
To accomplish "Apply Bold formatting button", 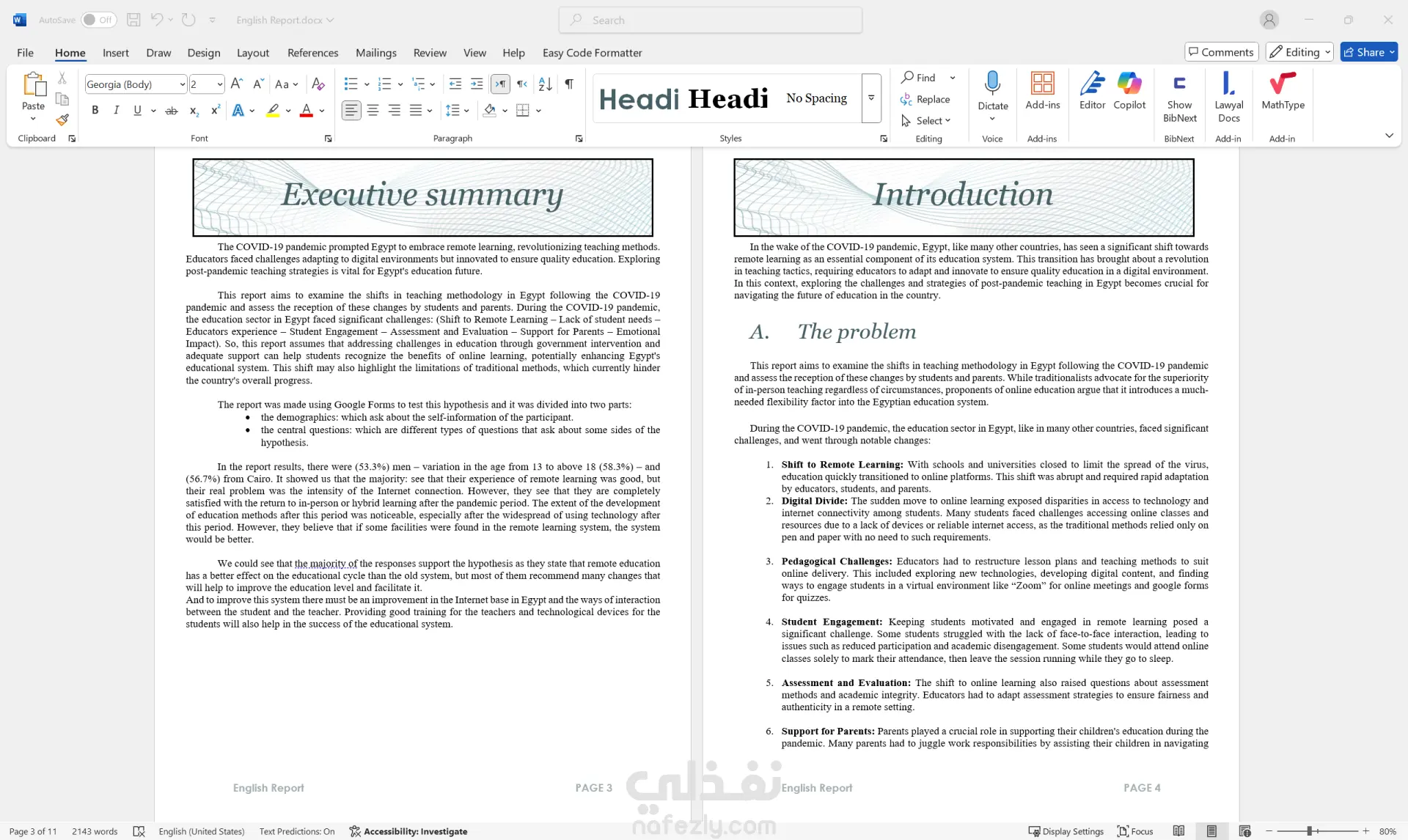I will pos(95,111).
